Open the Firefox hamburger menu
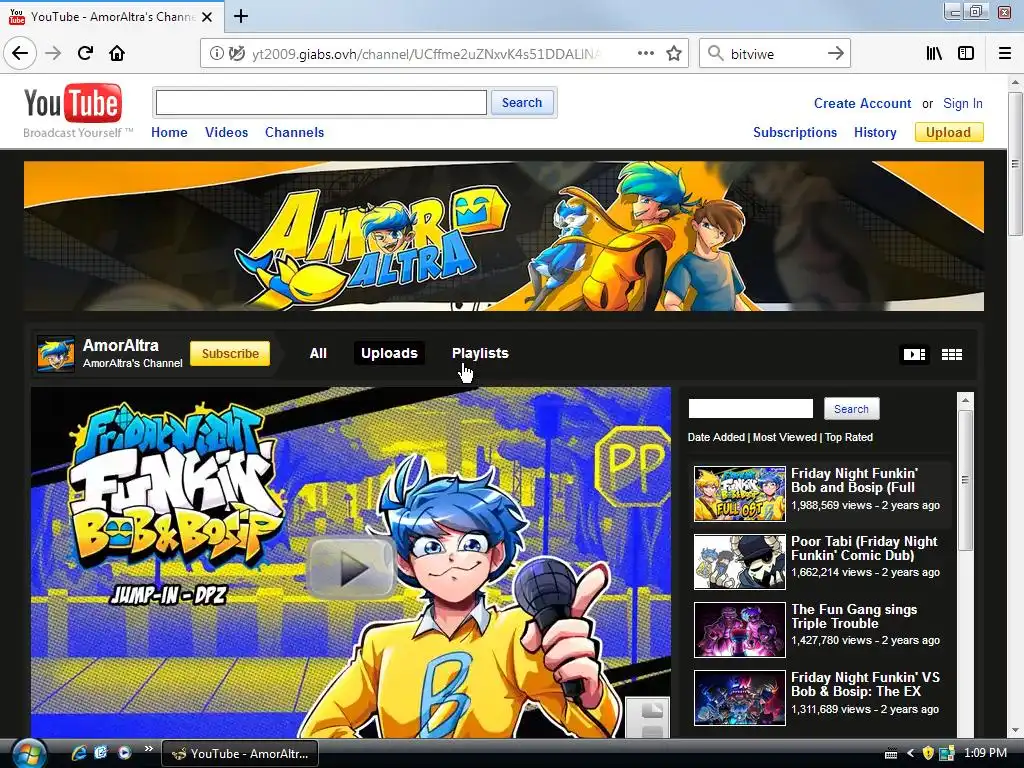The height and width of the screenshot is (768, 1024). pos(1005,53)
